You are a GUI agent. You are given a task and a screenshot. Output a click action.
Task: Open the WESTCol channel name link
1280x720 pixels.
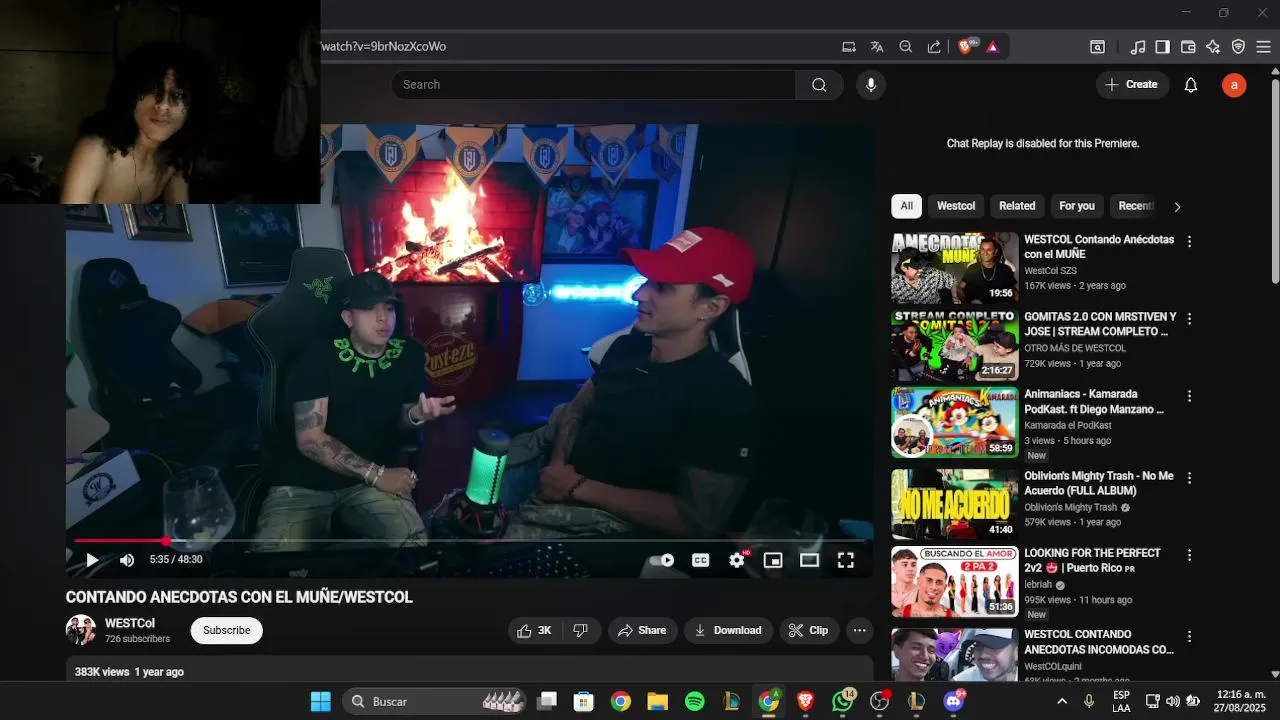coord(130,623)
